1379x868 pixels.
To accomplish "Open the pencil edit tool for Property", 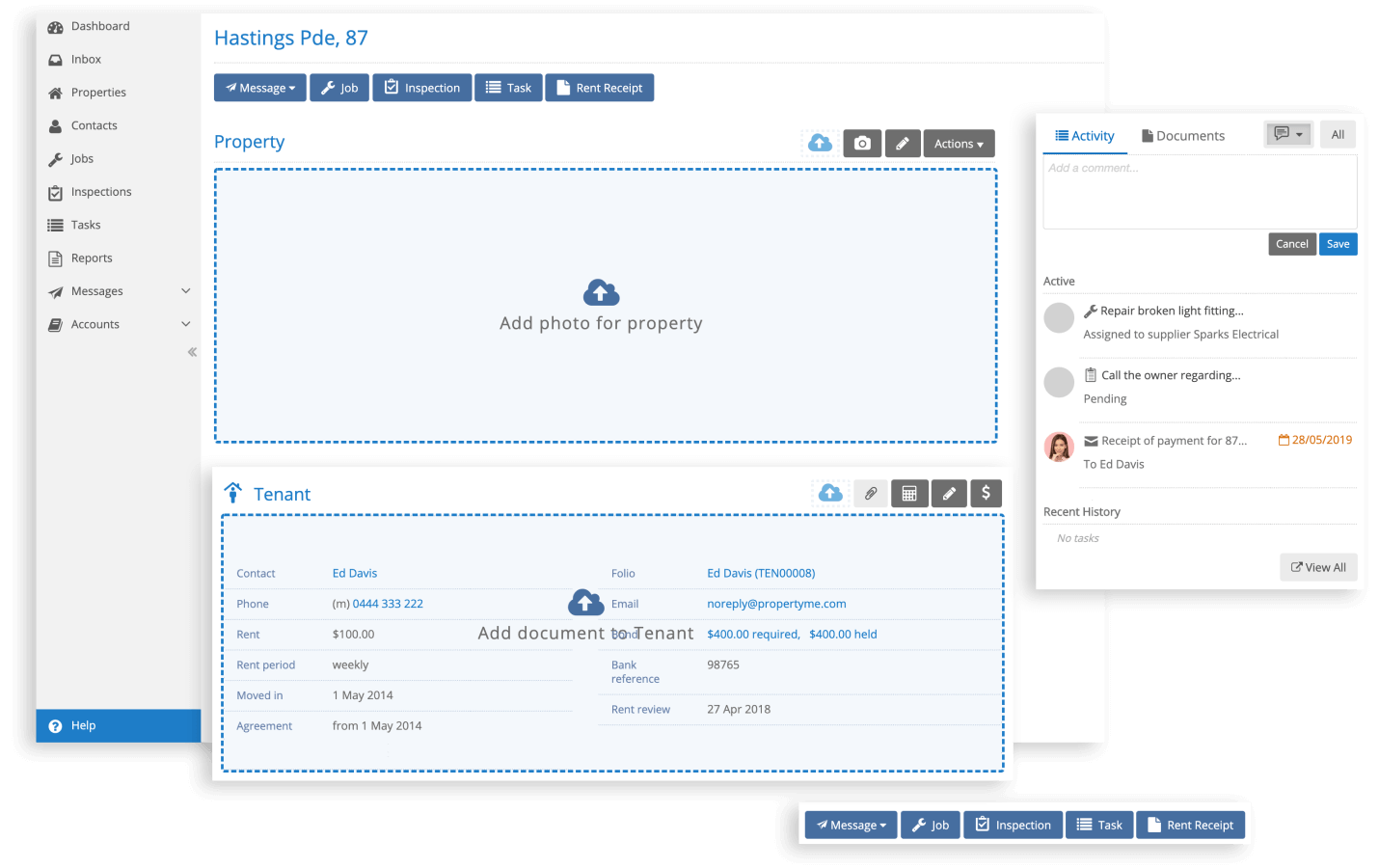I will (x=903, y=143).
